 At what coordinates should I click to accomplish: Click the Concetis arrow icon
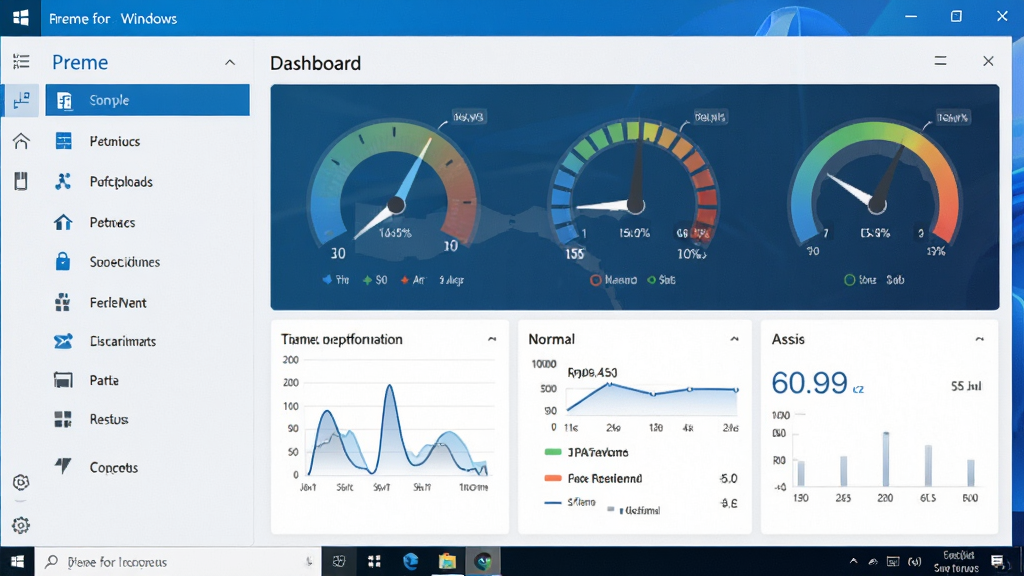(x=63, y=465)
